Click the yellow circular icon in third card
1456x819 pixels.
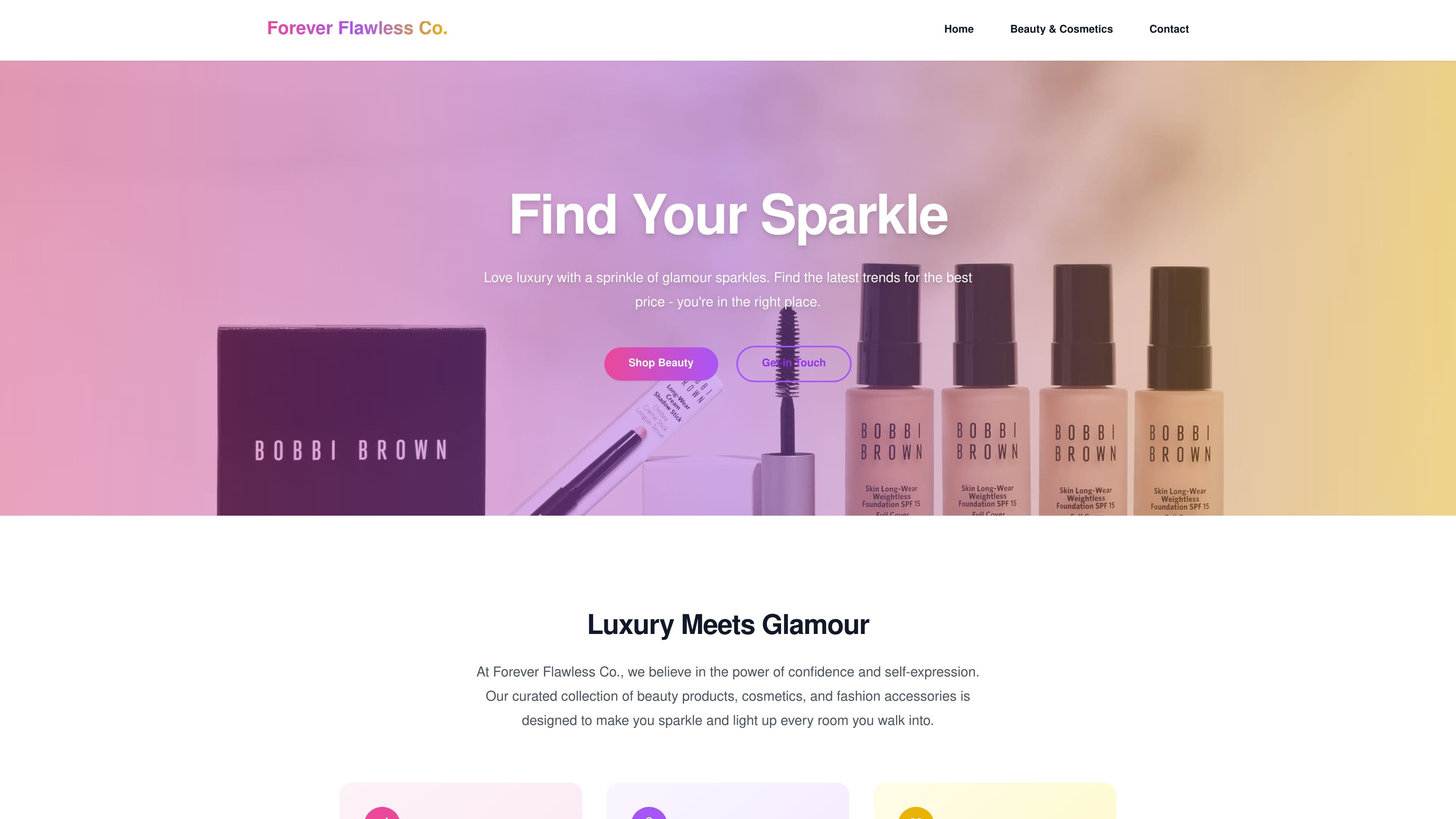point(916,813)
